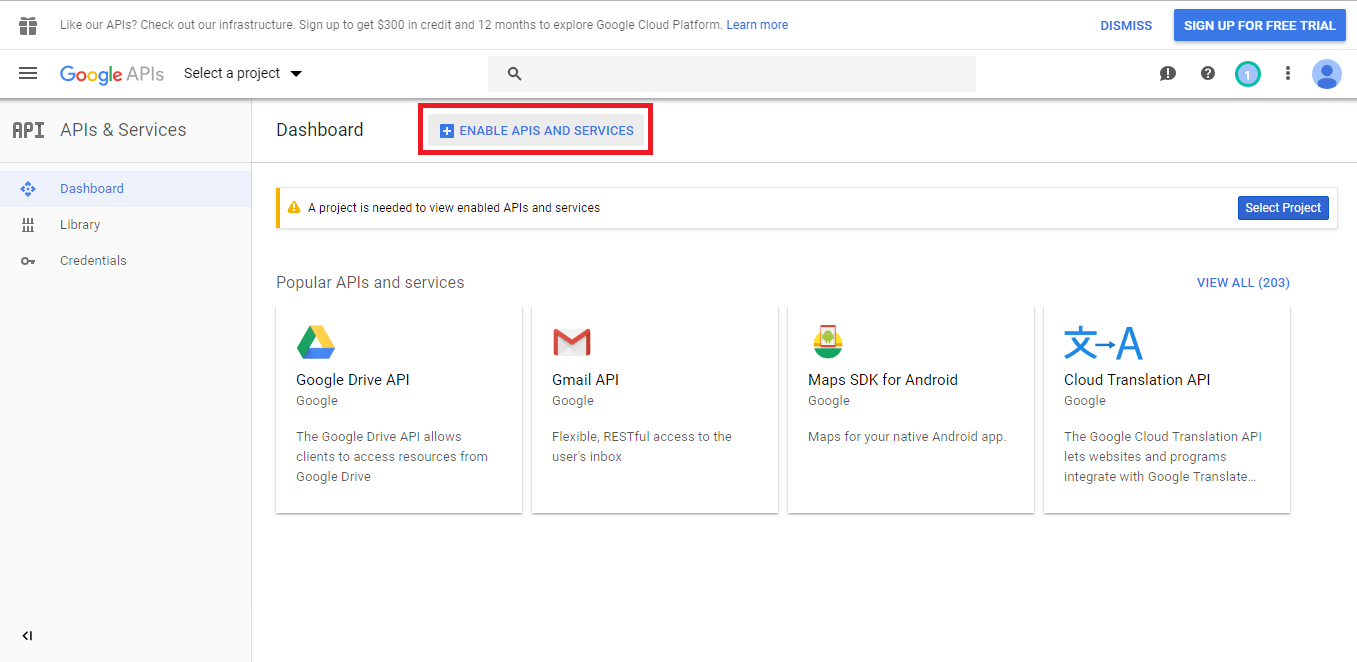Open Library in the sidebar
1357x662 pixels.
[125, 225]
